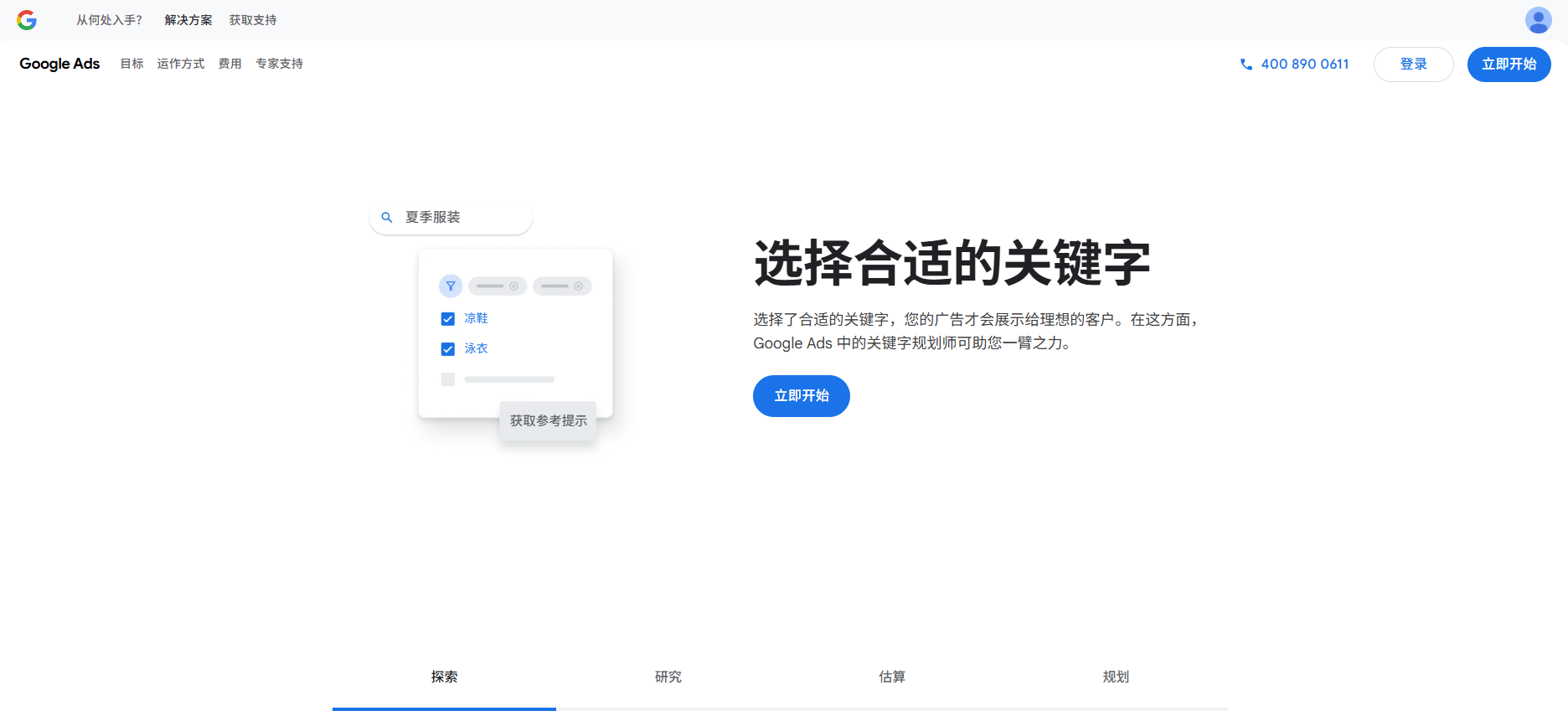Viewport: 1568px width, 716px height.
Task: Open the 专家支持 navigation item
Action: [280, 64]
